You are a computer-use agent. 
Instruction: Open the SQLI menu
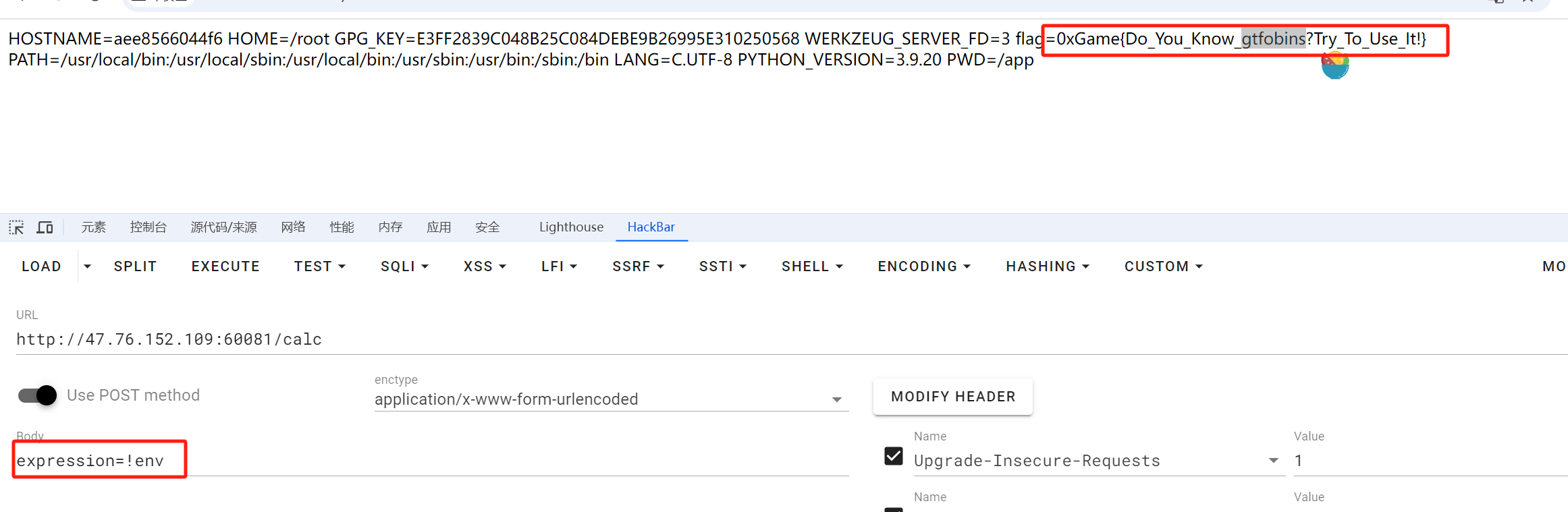point(404,266)
